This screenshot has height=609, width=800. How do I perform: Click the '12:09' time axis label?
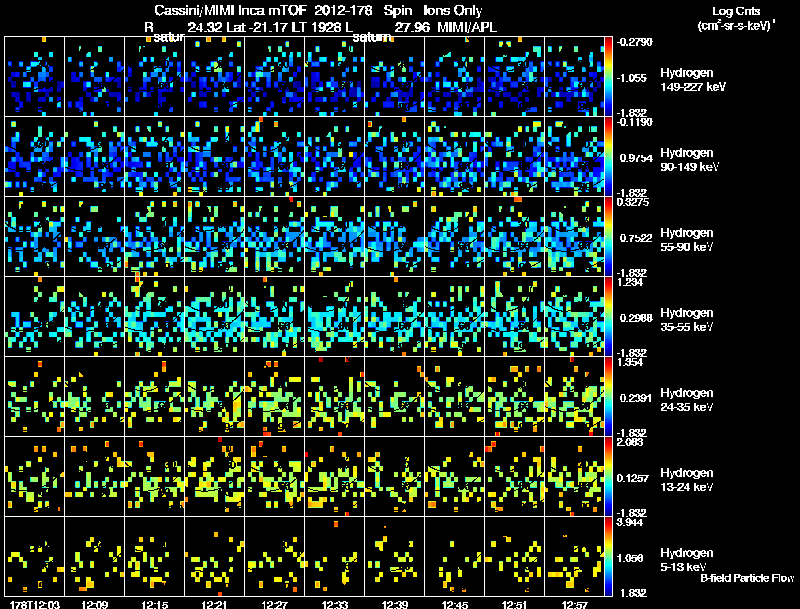94,604
